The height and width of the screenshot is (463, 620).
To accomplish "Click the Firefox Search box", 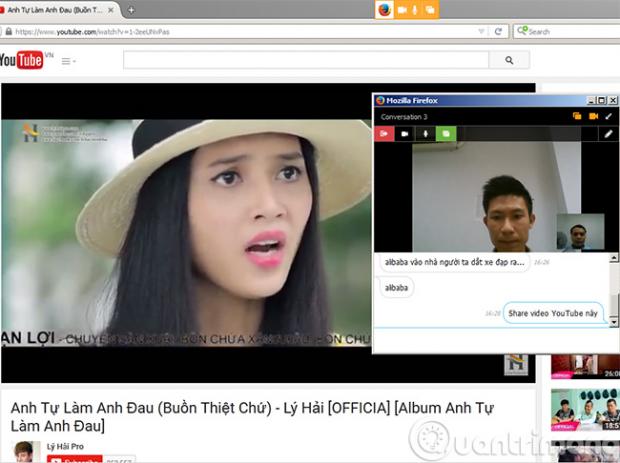I will [567, 32].
